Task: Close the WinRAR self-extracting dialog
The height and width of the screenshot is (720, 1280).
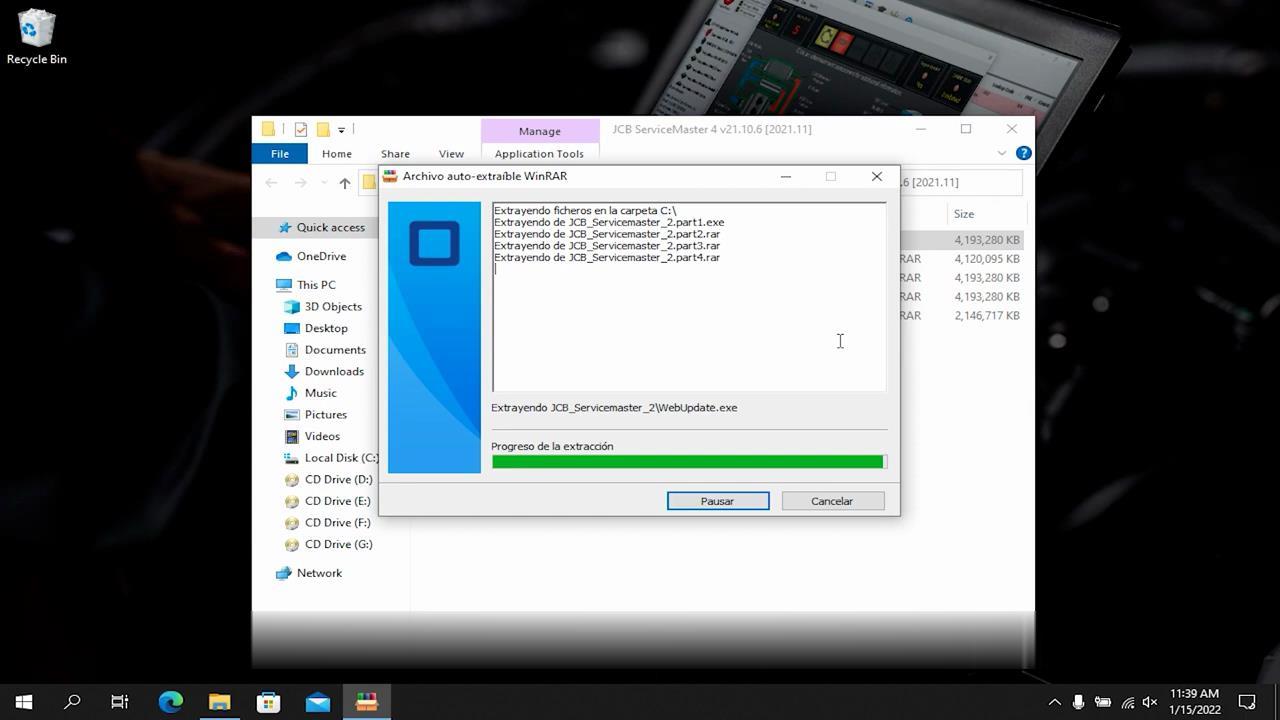Action: tap(876, 176)
